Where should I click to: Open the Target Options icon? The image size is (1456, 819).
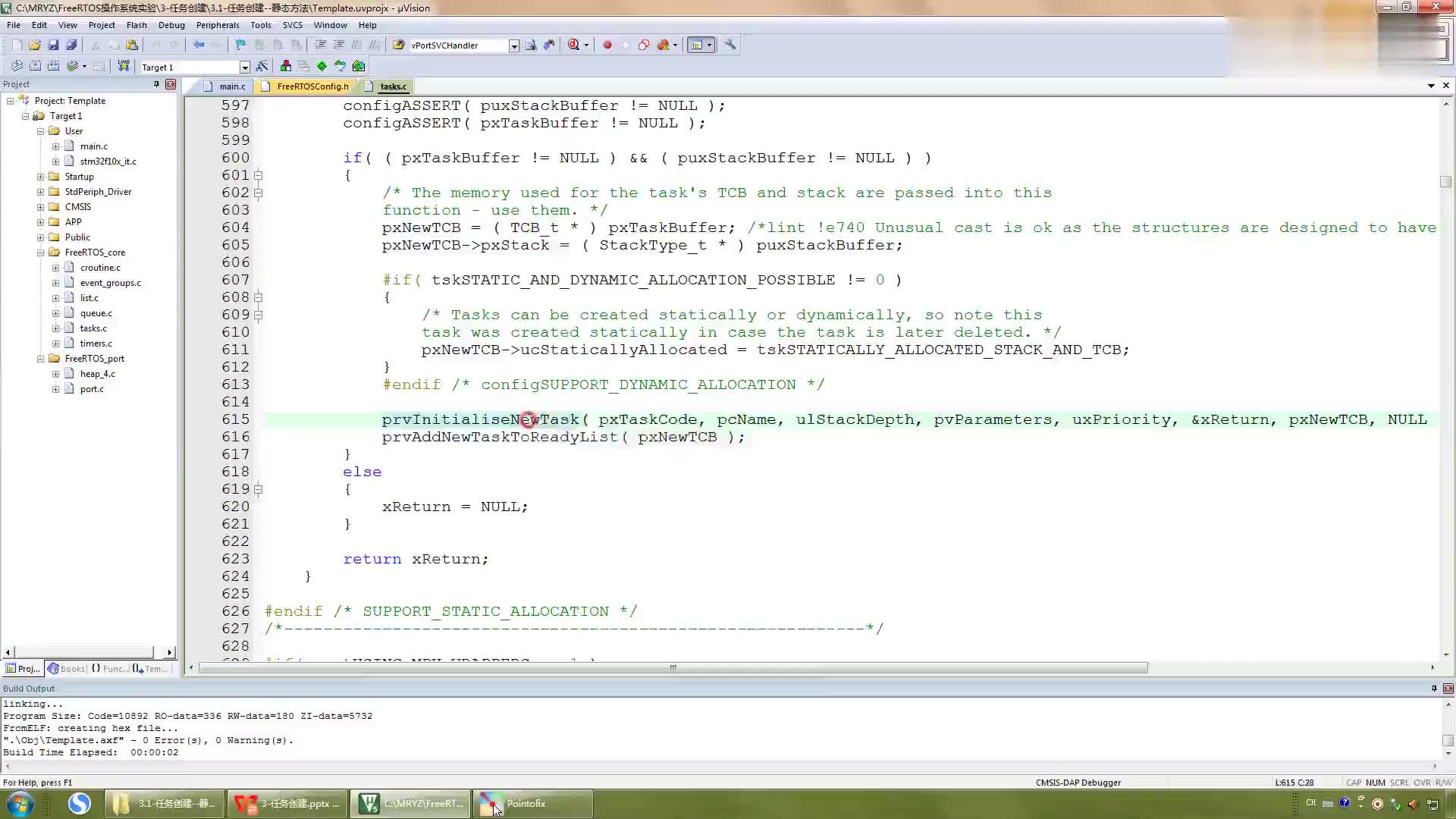262,66
